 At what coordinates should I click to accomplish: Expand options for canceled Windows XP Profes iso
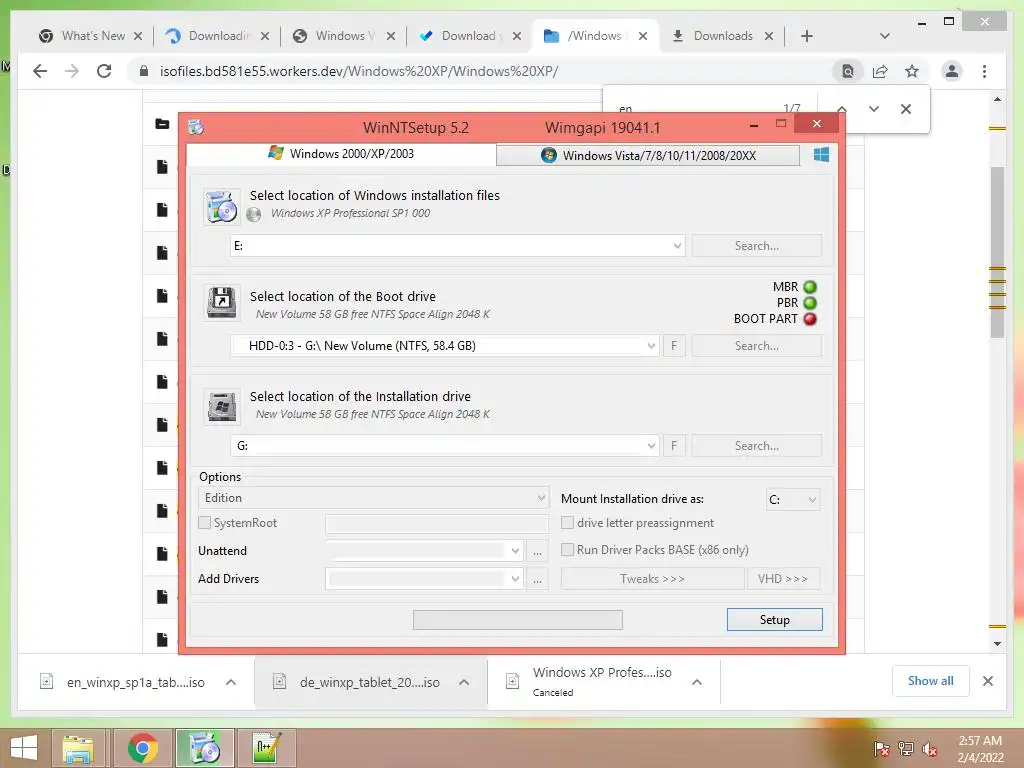(x=697, y=682)
